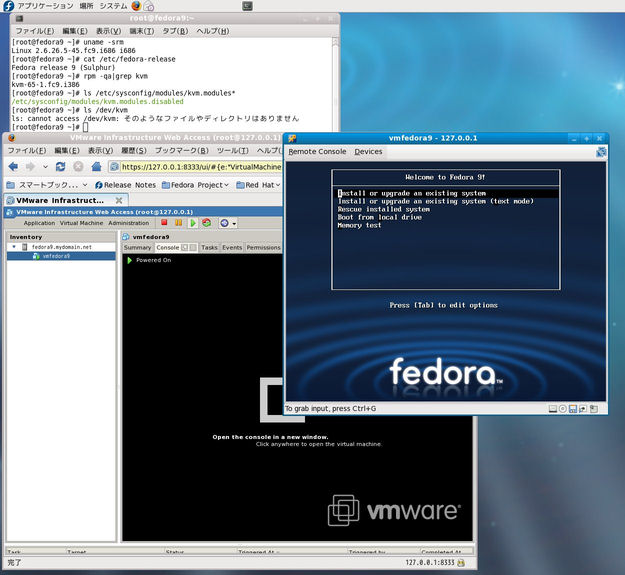Expand the Fedora Project bookmark folder
The height and width of the screenshot is (575, 625).
point(195,185)
